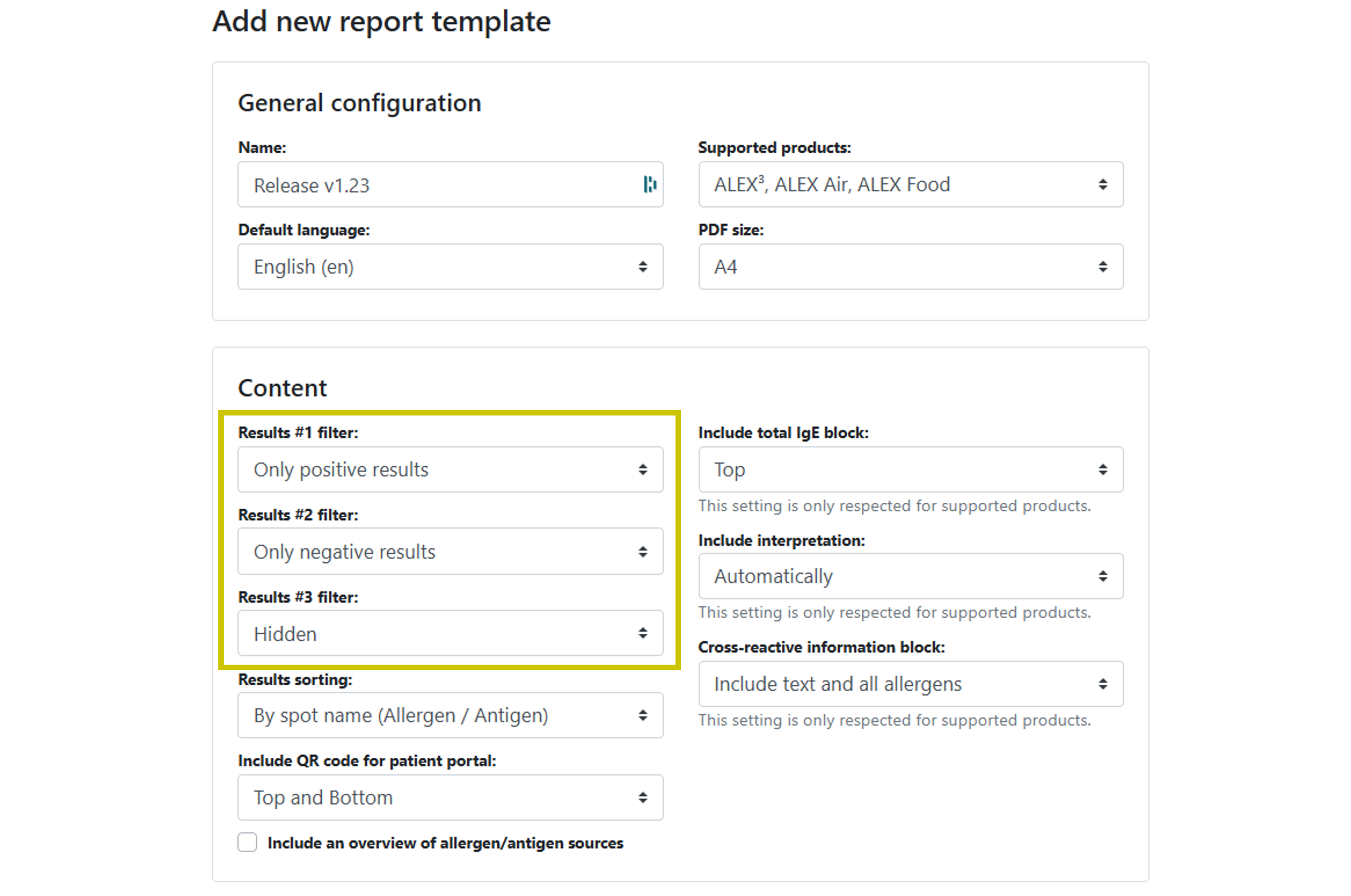Open the Results #1 filter dropdown

click(x=450, y=470)
